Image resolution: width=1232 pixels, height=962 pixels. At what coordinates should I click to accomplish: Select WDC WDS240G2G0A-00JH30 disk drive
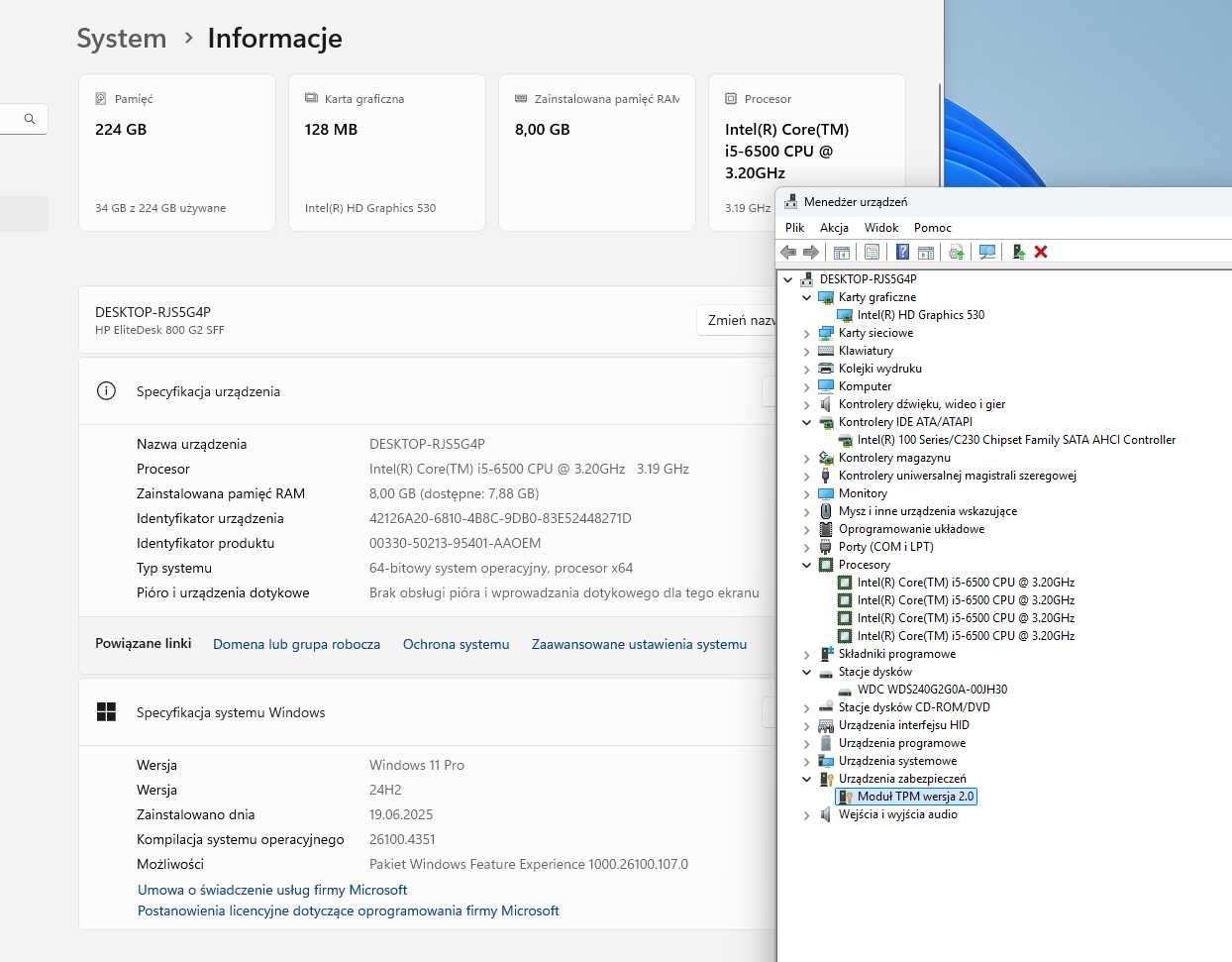pos(932,690)
